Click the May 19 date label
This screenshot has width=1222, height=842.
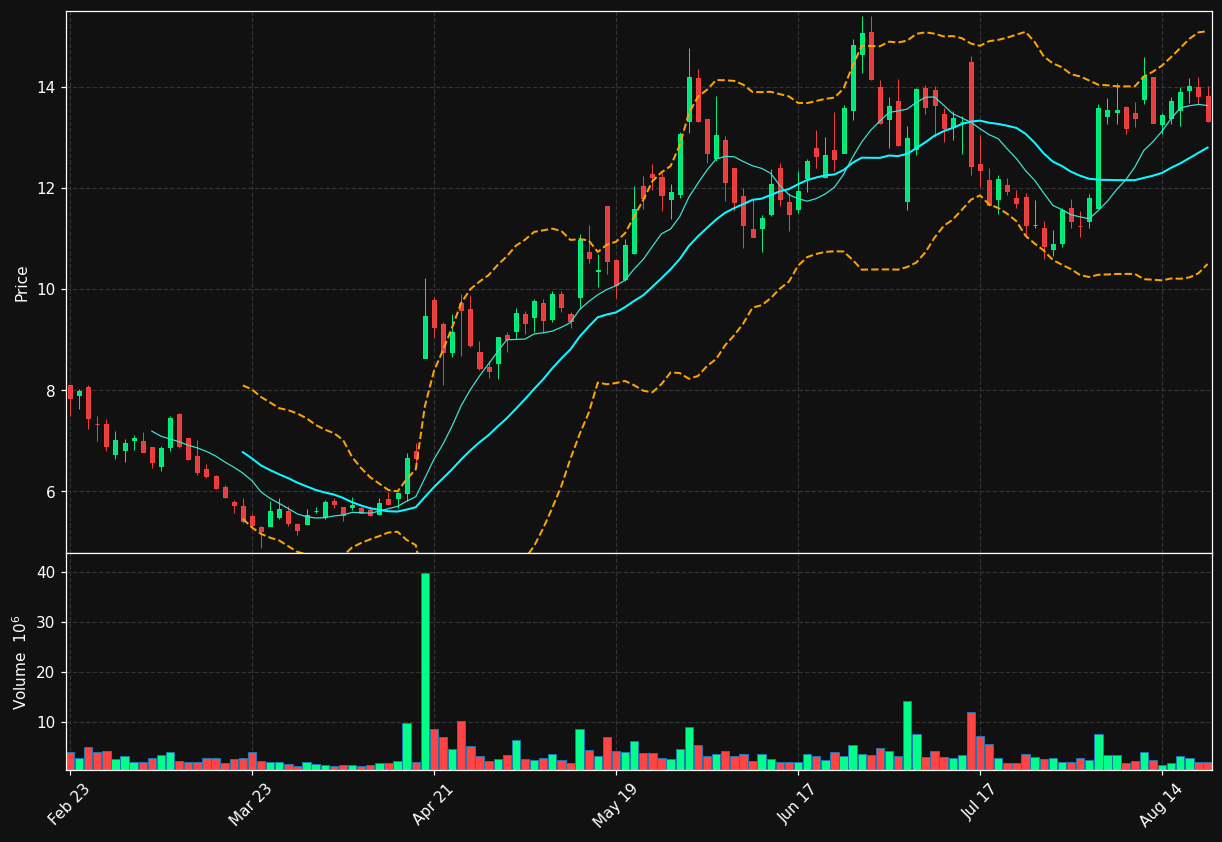614,805
